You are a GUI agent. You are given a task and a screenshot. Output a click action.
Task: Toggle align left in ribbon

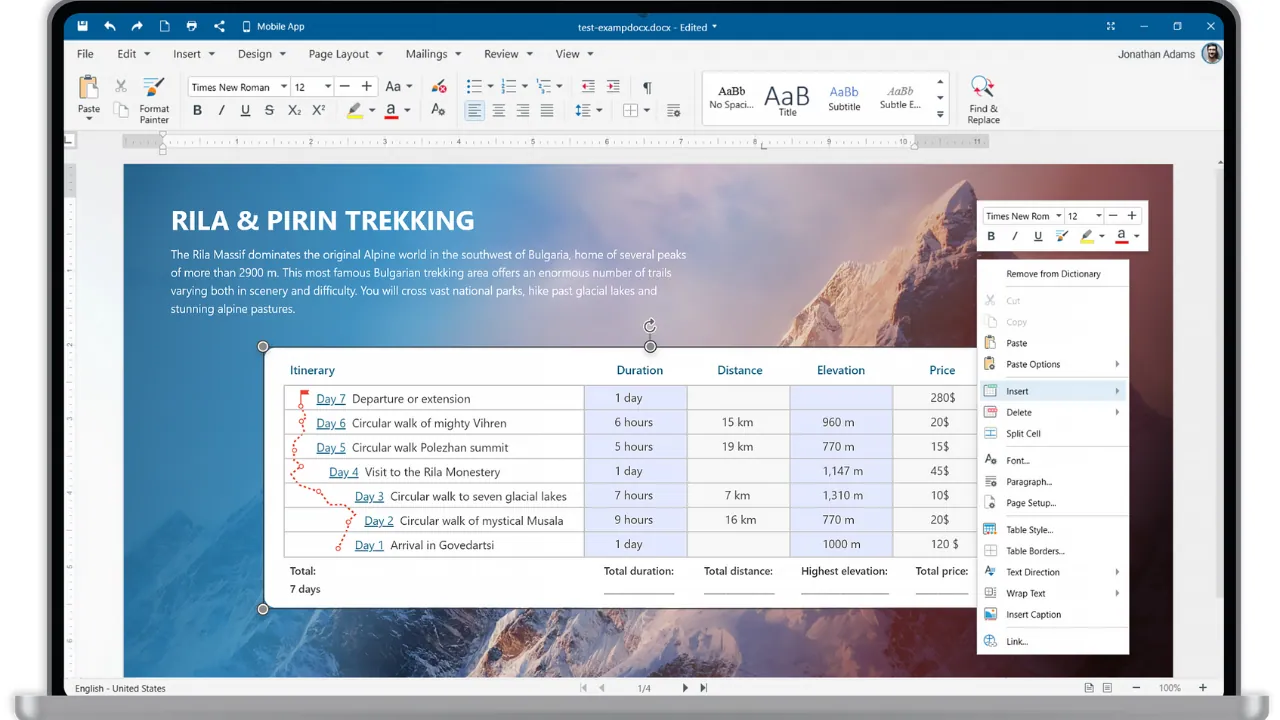coord(474,110)
